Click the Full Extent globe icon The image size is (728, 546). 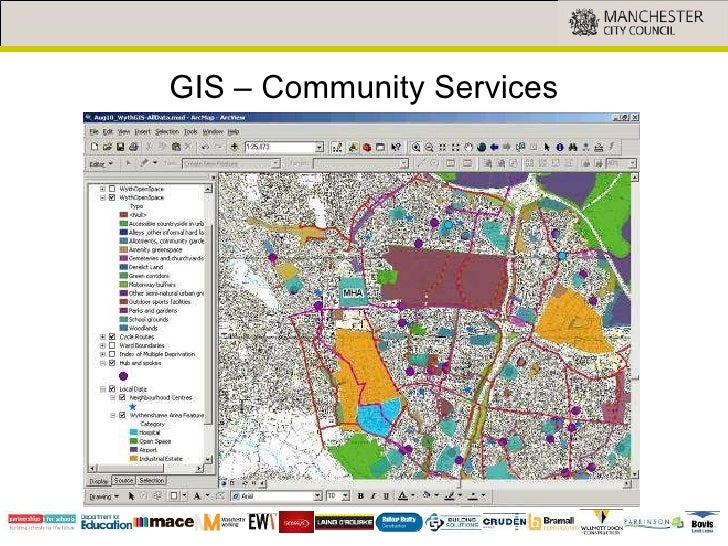481,147
